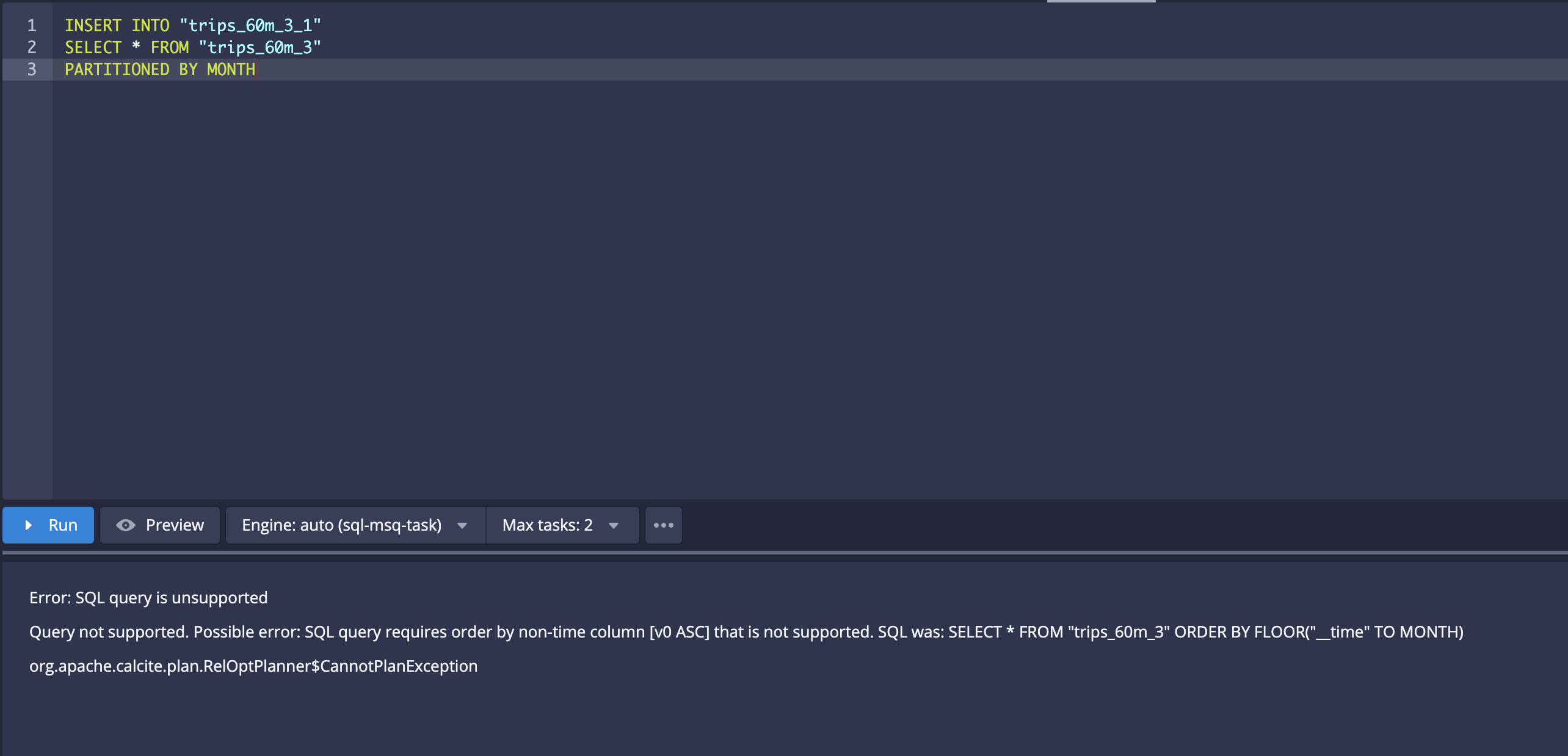Click line number 2 in the gutter

(x=32, y=48)
